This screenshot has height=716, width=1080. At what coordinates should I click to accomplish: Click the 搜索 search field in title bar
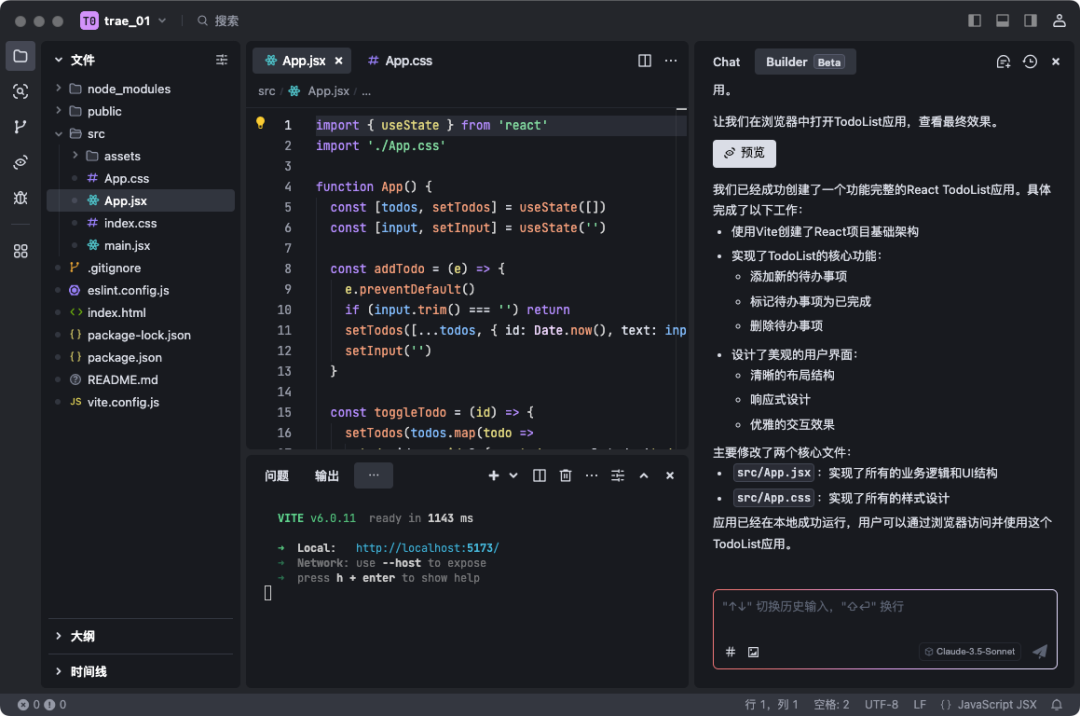click(x=218, y=21)
